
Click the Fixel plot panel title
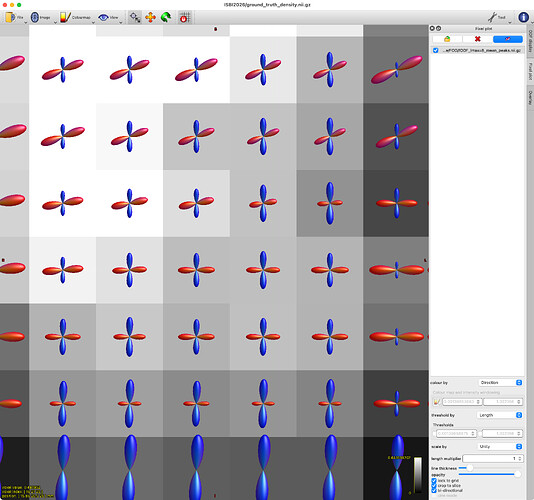click(483, 29)
